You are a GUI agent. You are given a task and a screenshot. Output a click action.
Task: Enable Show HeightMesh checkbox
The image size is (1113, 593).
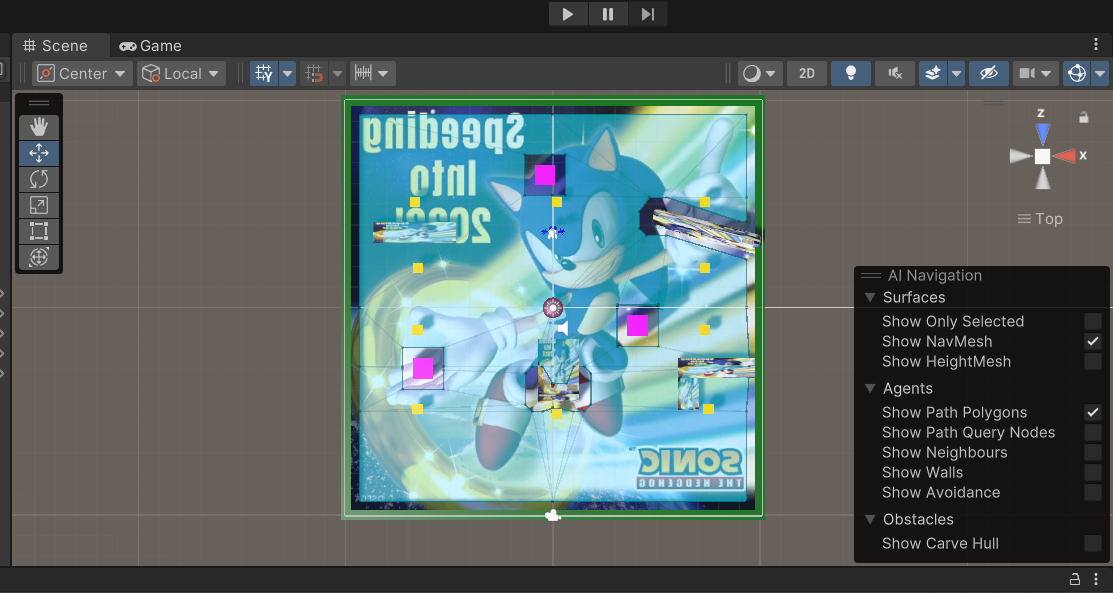[x=1093, y=361]
